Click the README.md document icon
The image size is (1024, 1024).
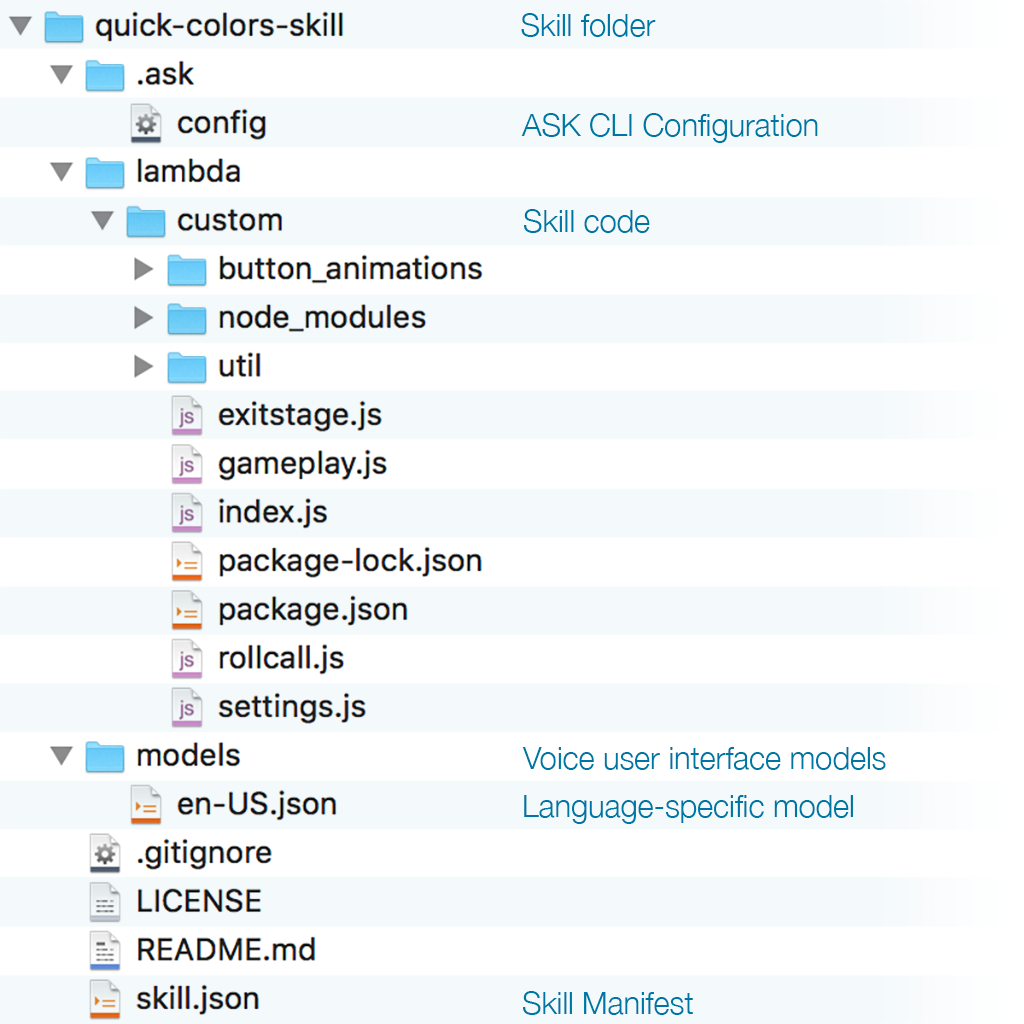coord(105,951)
